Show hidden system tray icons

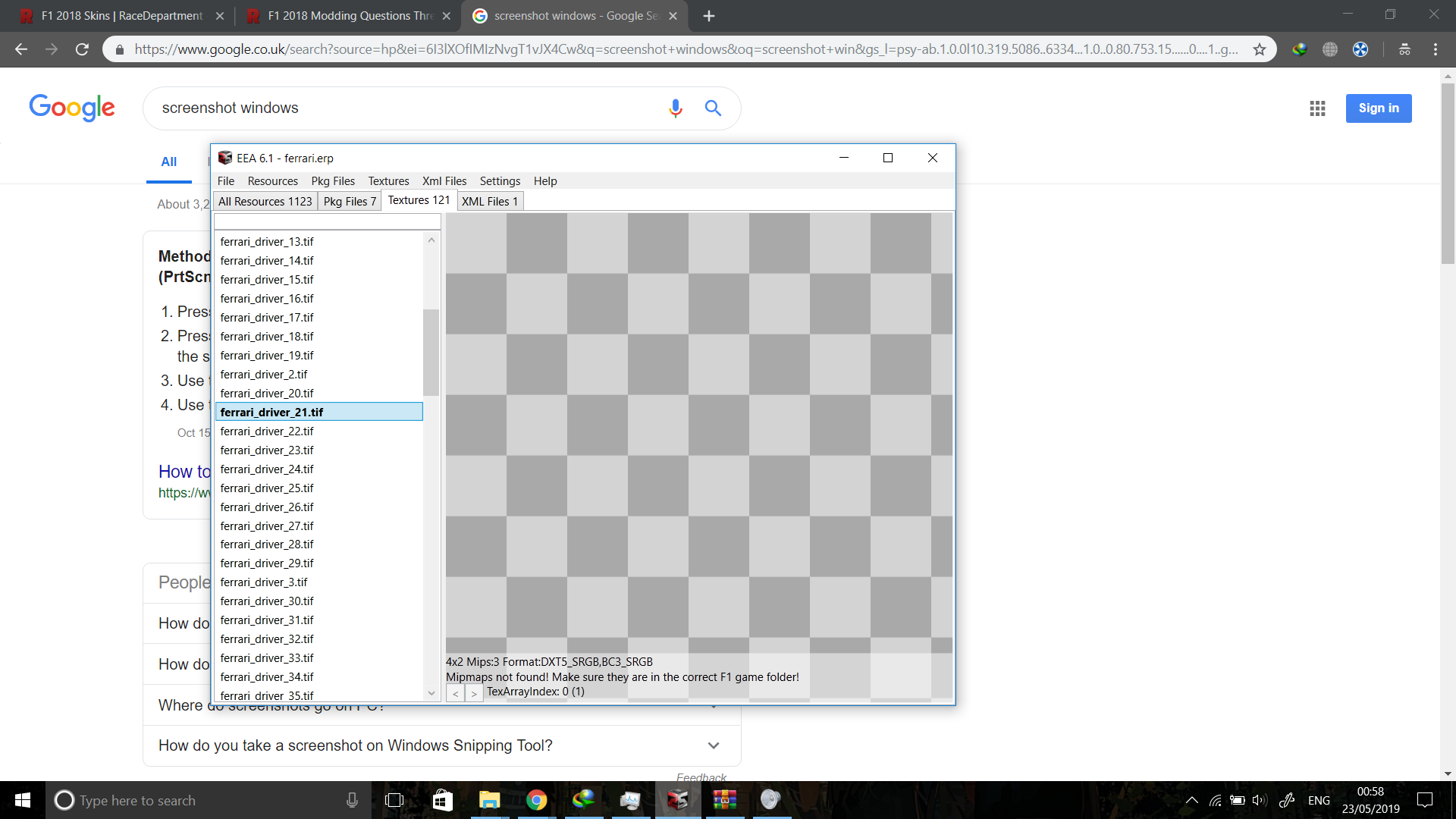pos(1192,800)
